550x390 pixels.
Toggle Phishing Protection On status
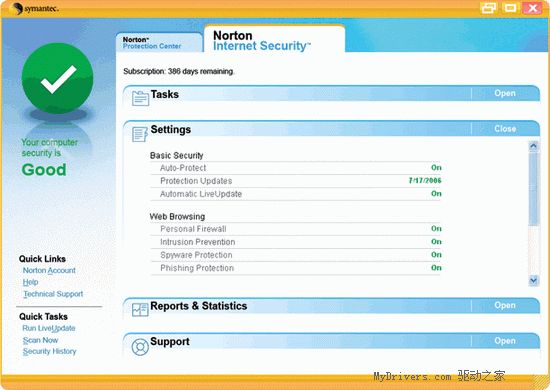pyautogui.click(x=436, y=268)
